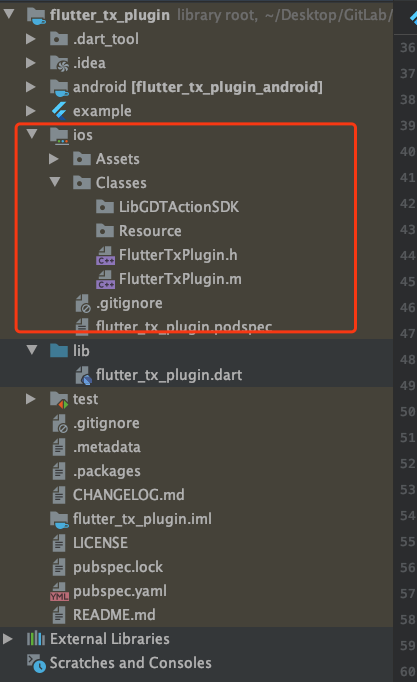Click the Dart file icon of flutter_tx_plugin.dart

click(x=83, y=375)
